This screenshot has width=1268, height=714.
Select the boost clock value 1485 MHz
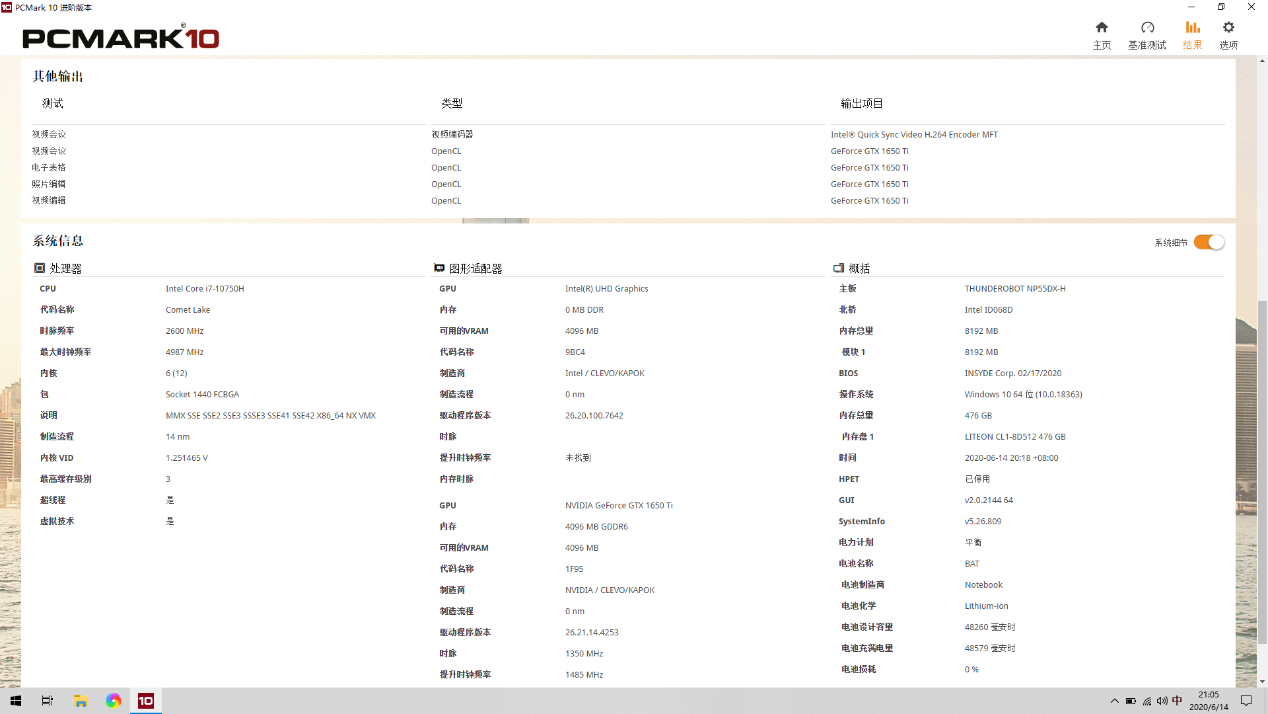coord(584,675)
